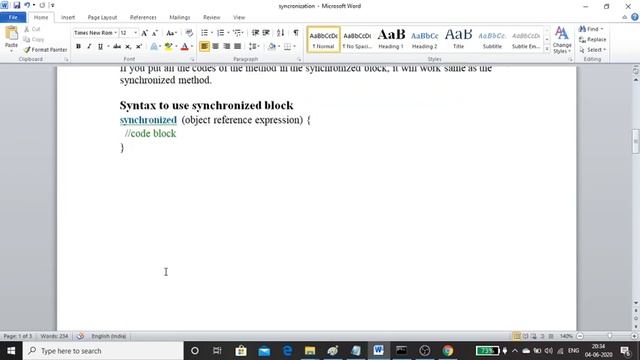The height and width of the screenshot is (360, 640).
Task: Switch to the Mailings tab
Action: (x=180, y=17)
